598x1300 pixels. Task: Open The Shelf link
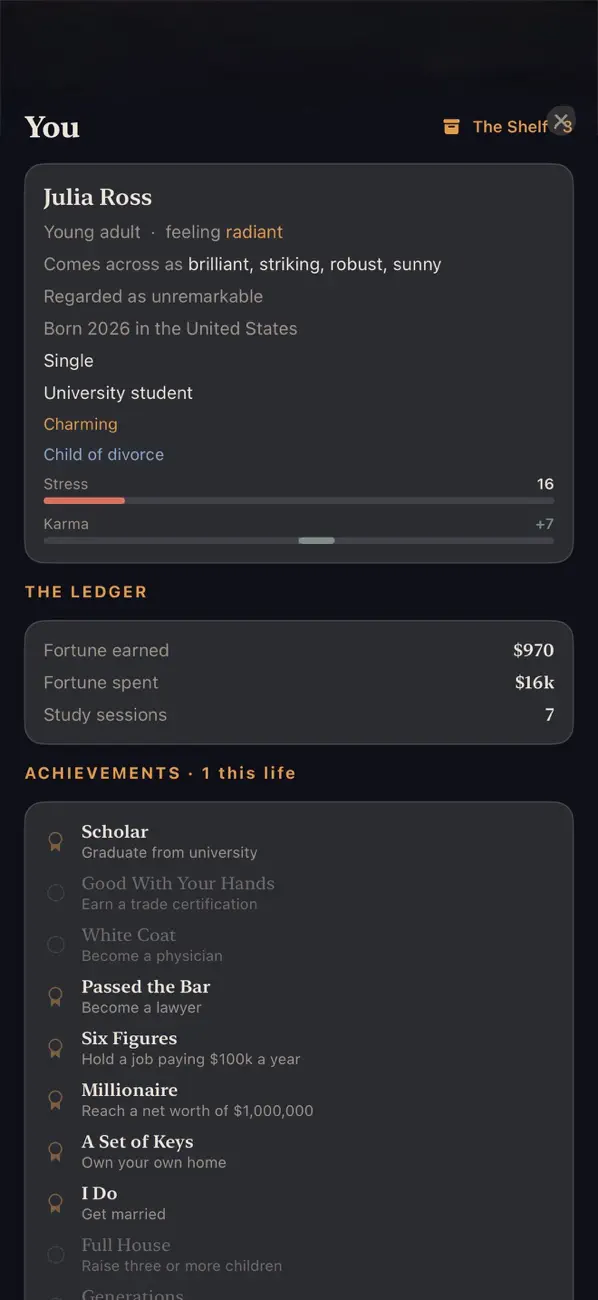click(508, 127)
